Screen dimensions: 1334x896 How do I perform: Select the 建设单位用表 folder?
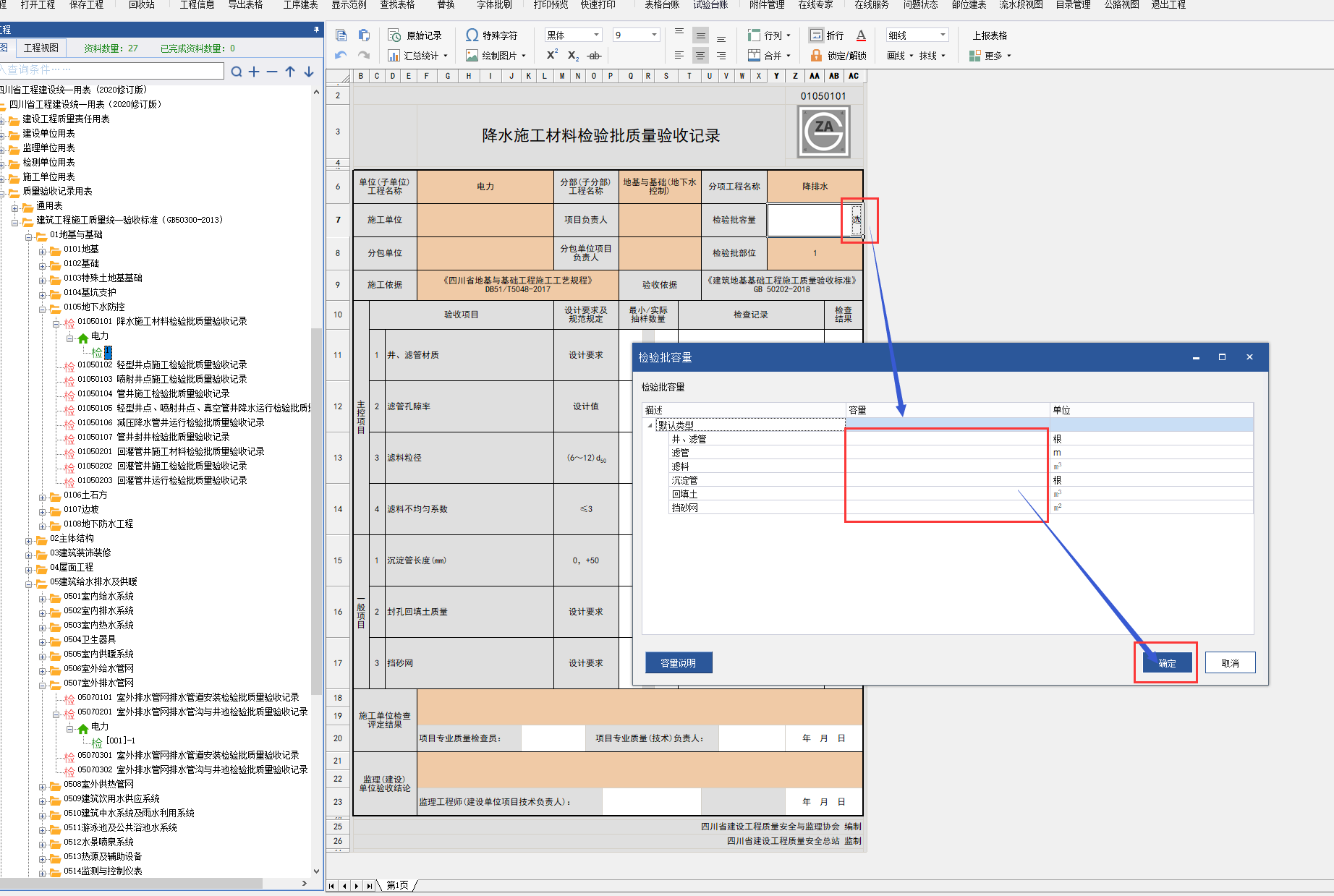click(x=48, y=133)
